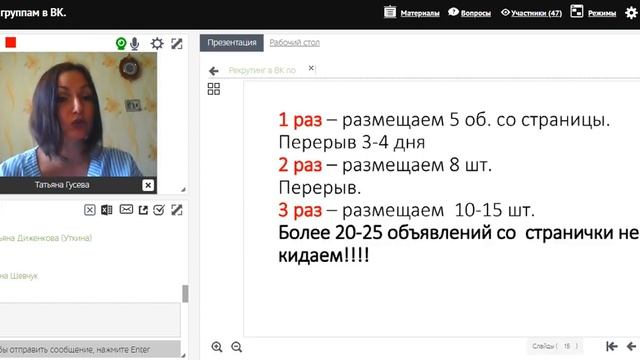Viewport: 640px width, 360px height.
Task: Open Материалы in top bar
Action: (x=420, y=13)
